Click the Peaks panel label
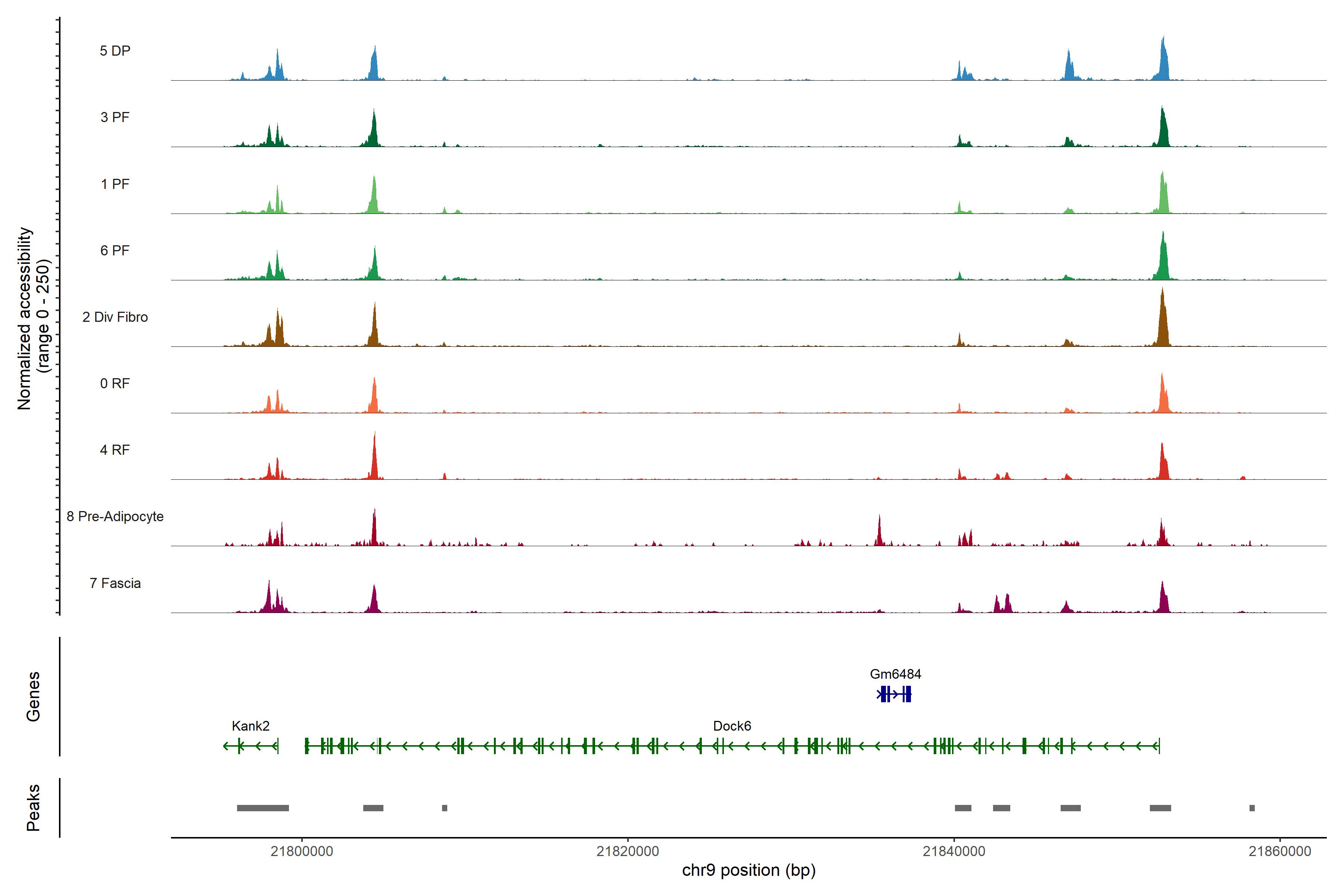 (33, 808)
